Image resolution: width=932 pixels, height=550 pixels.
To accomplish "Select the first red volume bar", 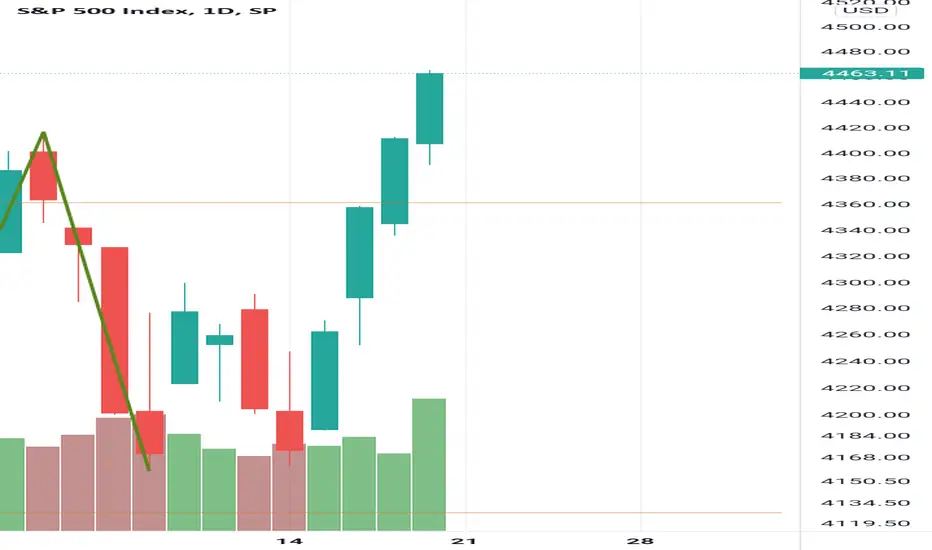I will coord(43,488).
